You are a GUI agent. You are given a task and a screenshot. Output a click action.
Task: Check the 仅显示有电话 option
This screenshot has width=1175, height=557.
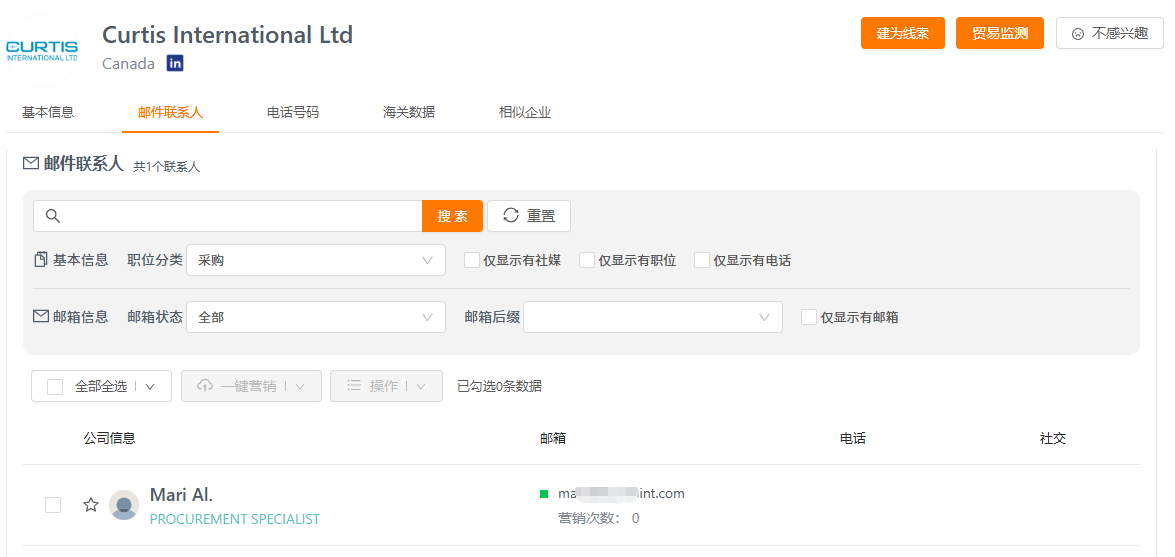702,260
